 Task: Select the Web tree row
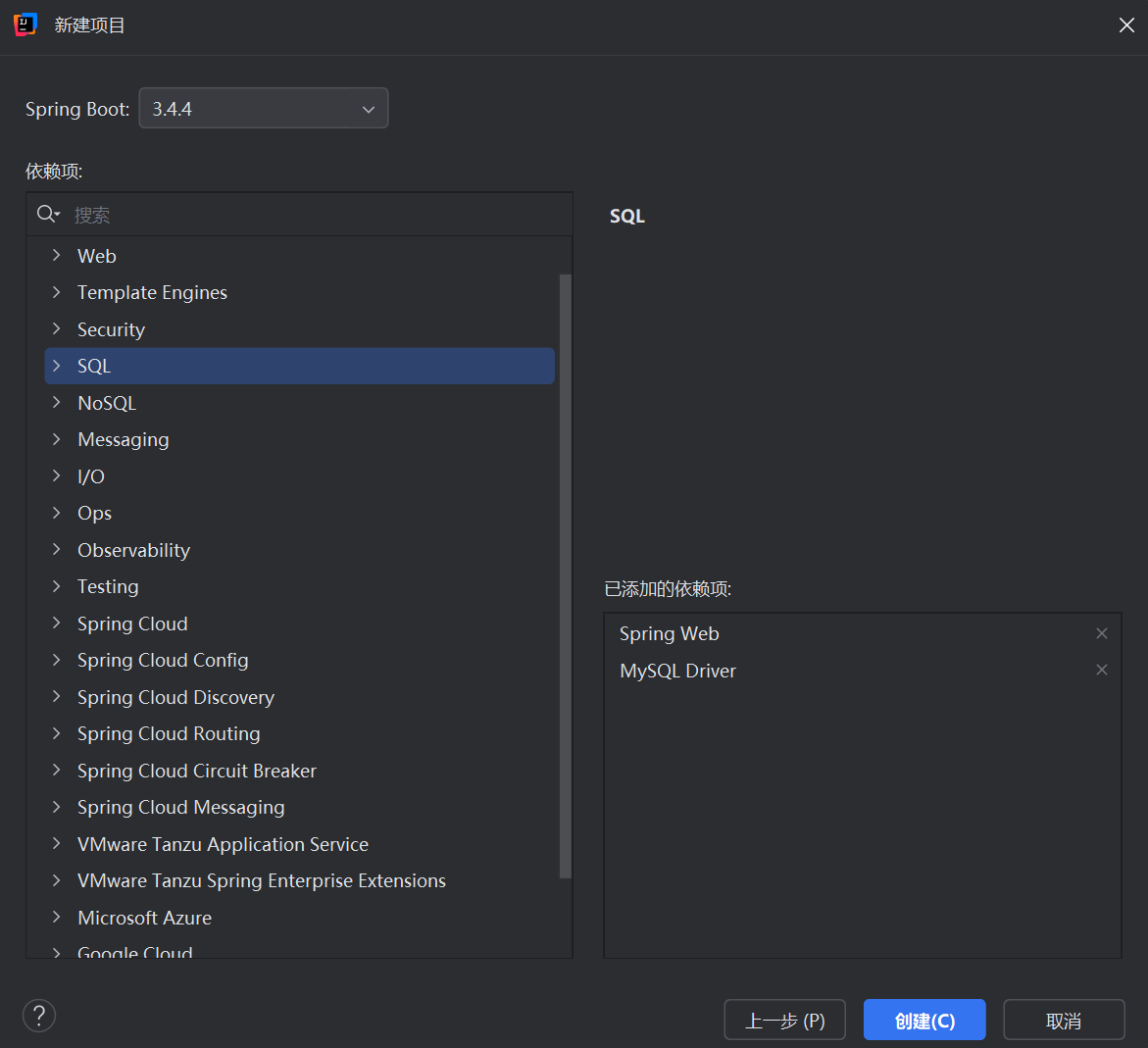[x=299, y=256]
